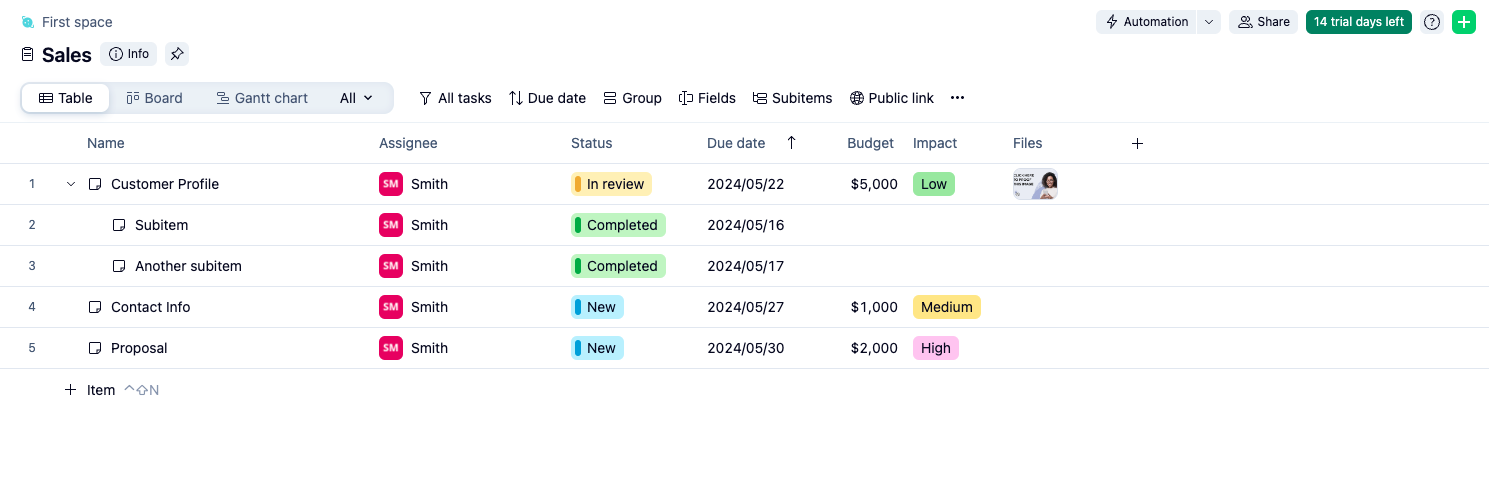Click the Contact Info item icon
Image resolution: width=1489 pixels, height=496 pixels.
95,307
